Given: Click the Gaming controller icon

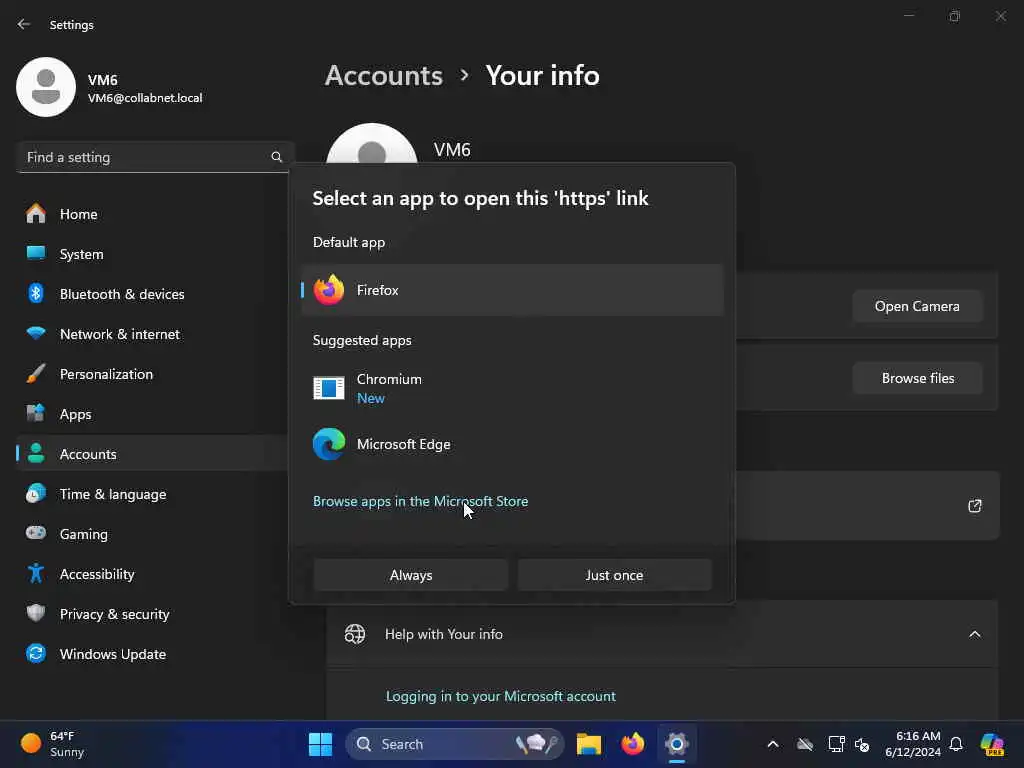Looking at the screenshot, I should [36, 533].
